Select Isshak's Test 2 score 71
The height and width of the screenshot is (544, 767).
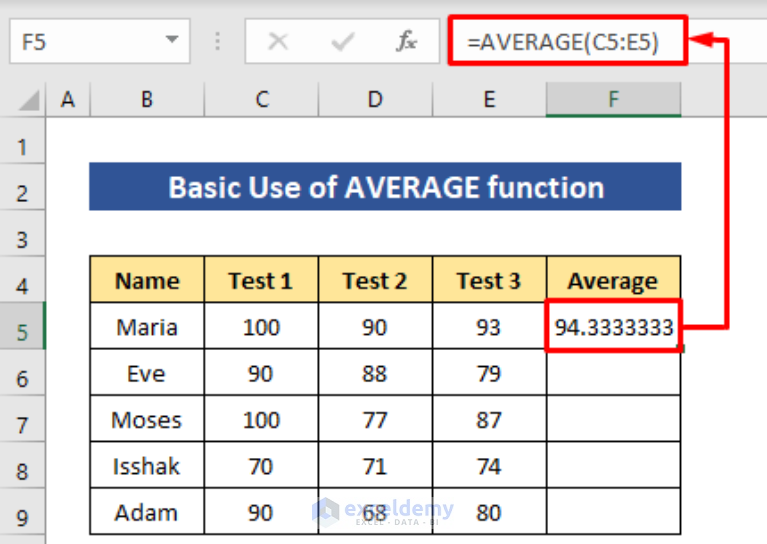tap(375, 465)
